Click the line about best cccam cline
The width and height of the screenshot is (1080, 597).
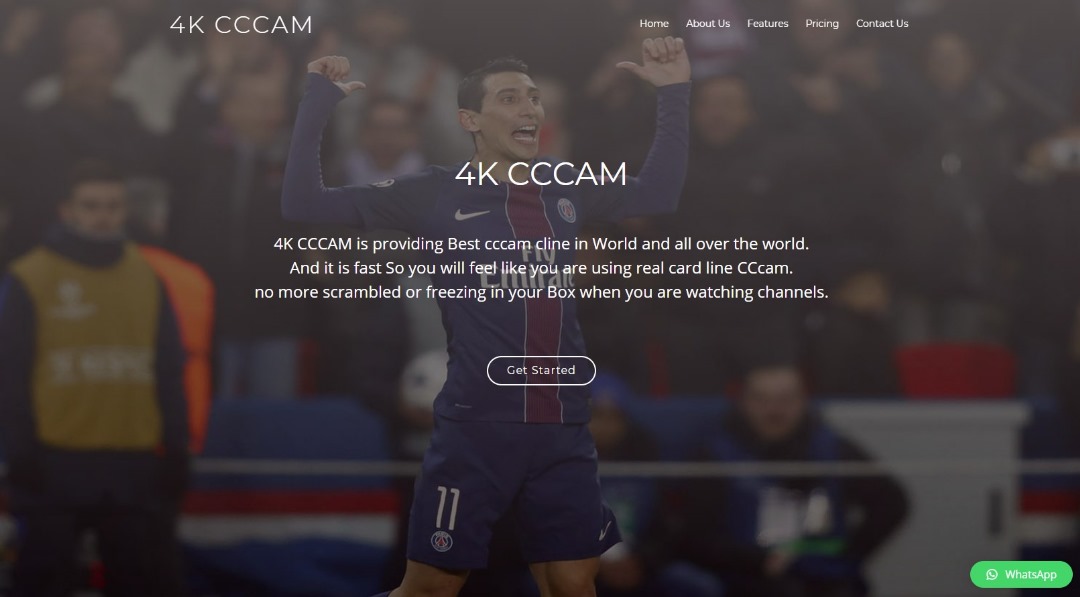point(541,244)
